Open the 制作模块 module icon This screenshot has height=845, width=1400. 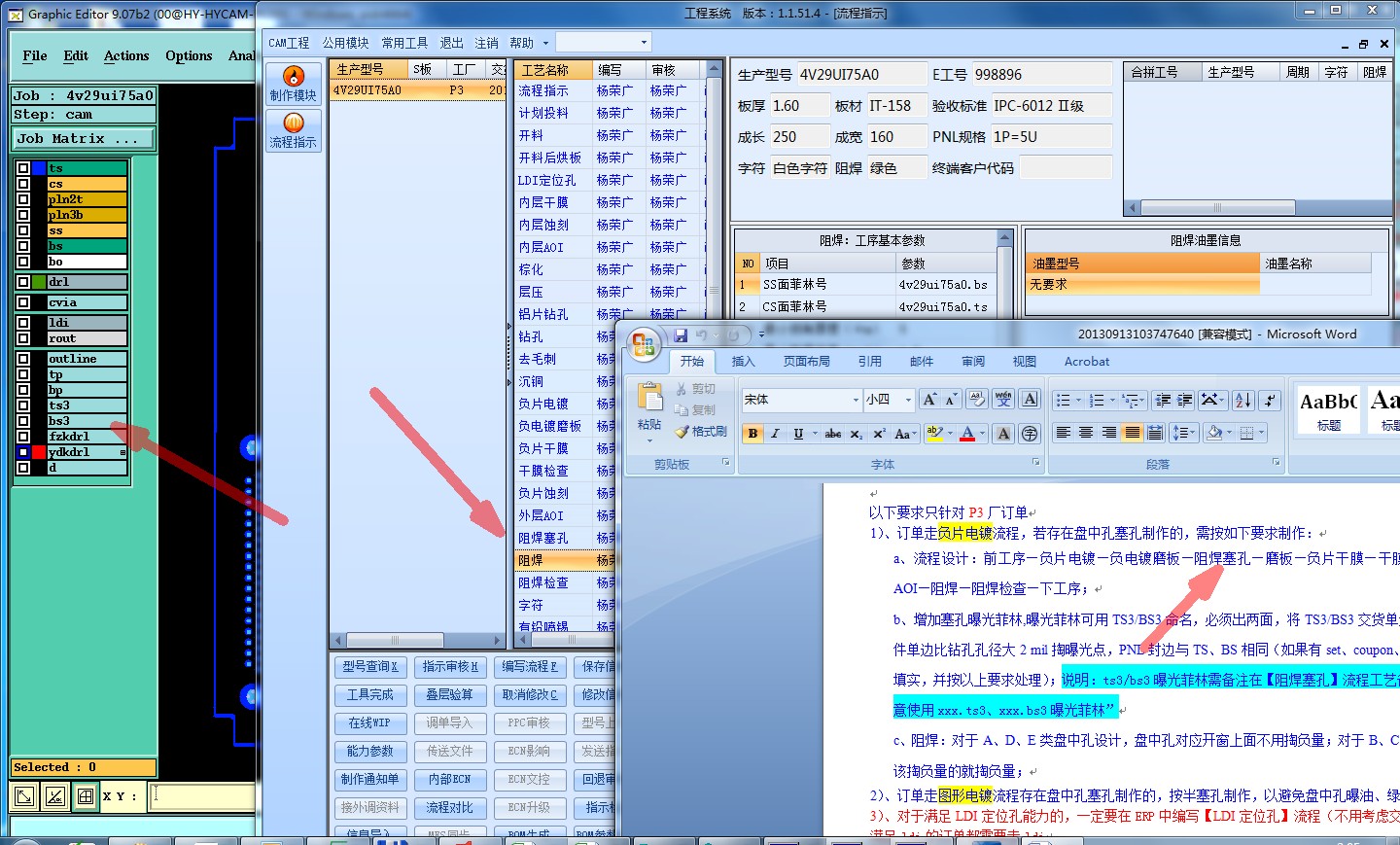pos(293,84)
